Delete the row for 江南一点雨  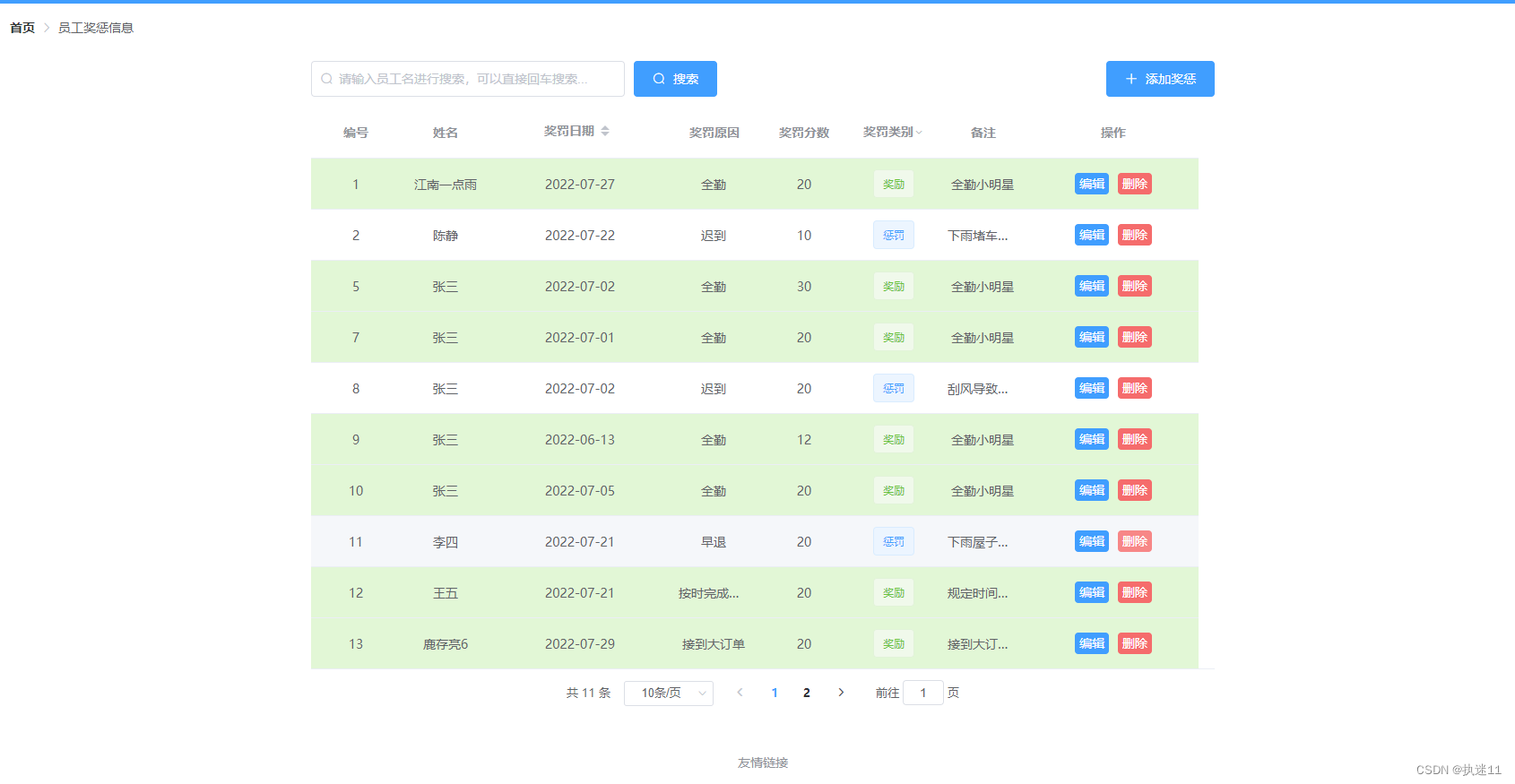point(1135,184)
